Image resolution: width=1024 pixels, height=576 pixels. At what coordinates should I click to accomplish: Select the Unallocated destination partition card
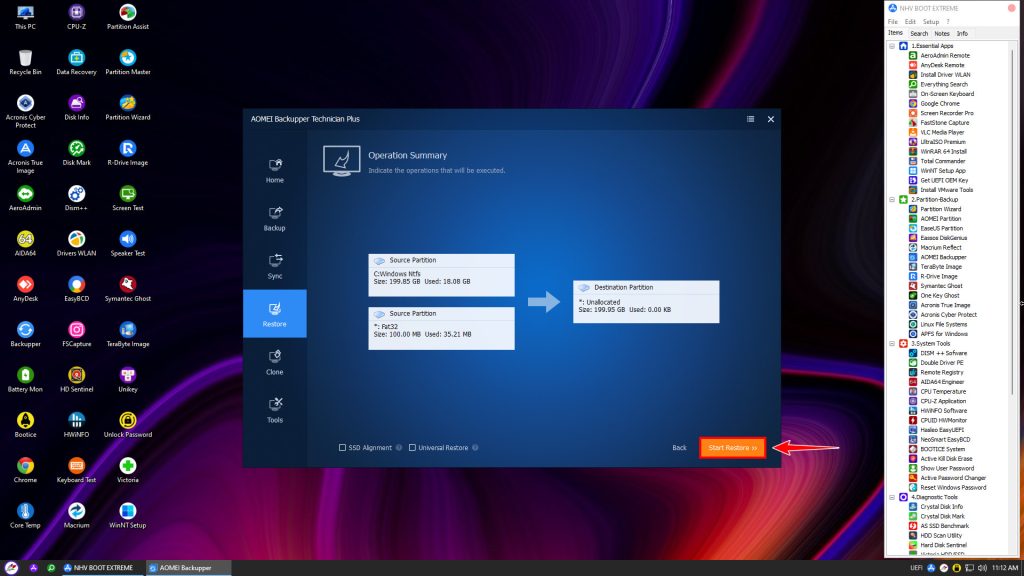(646, 302)
